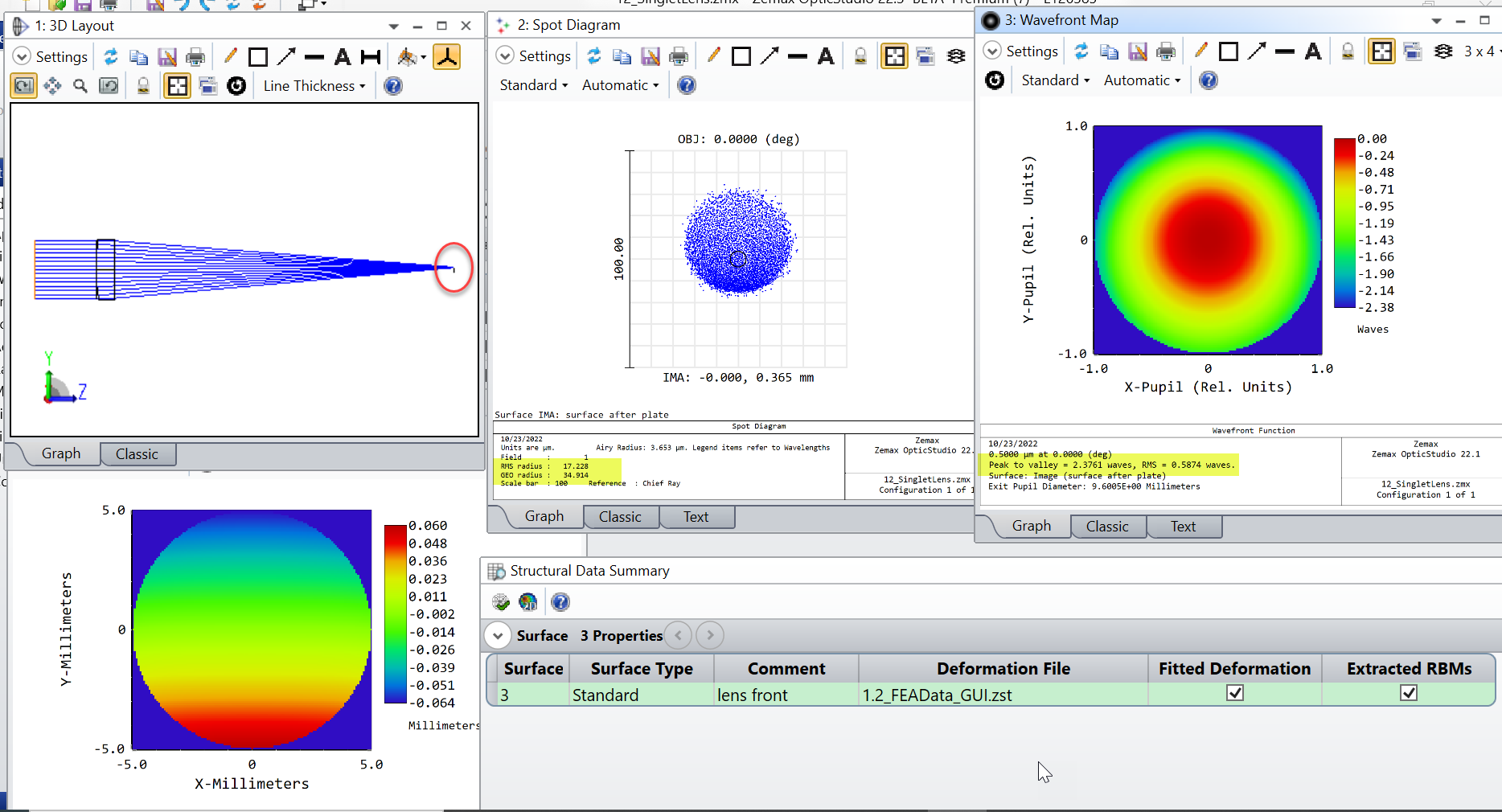Viewport: 1502px width, 812px height.
Task: Click the Surface Type column header
Action: coord(642,668)
